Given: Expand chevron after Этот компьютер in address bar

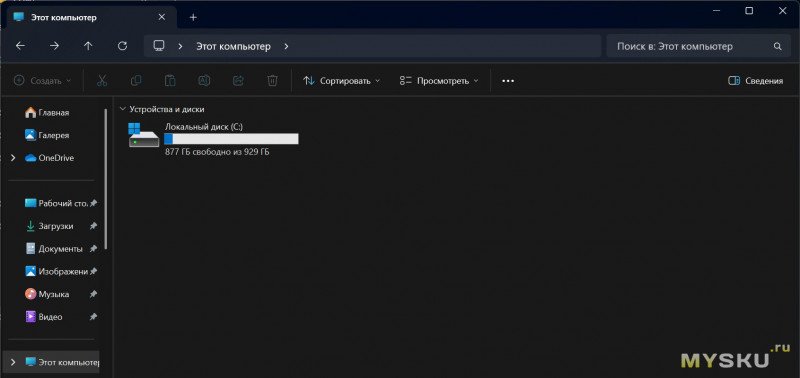Looking at the screenshot, I should tap(286, 46).
